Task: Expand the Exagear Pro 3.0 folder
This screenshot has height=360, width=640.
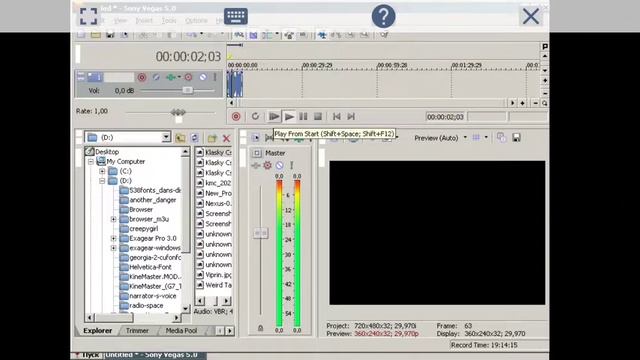Action: tap(113, 238)
